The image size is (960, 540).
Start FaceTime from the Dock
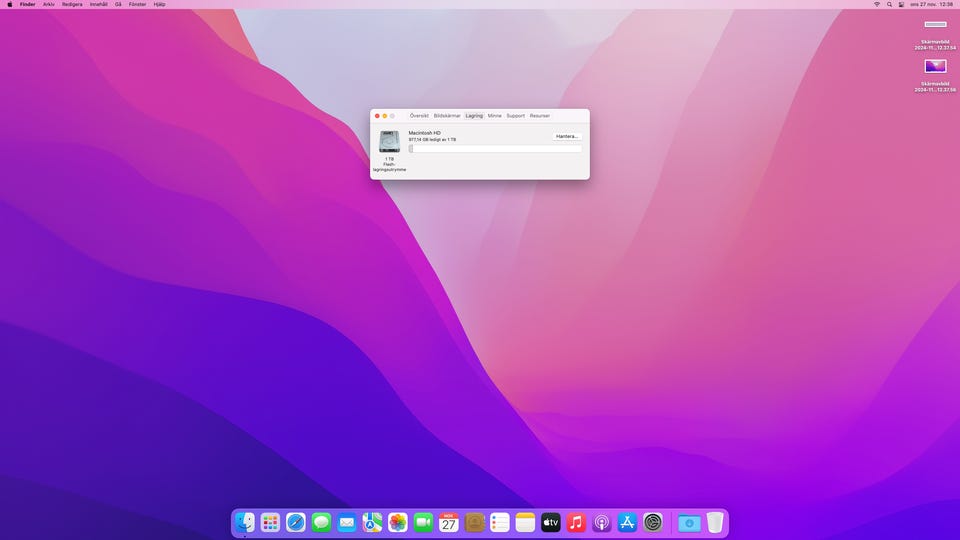[x=423, y=522]
